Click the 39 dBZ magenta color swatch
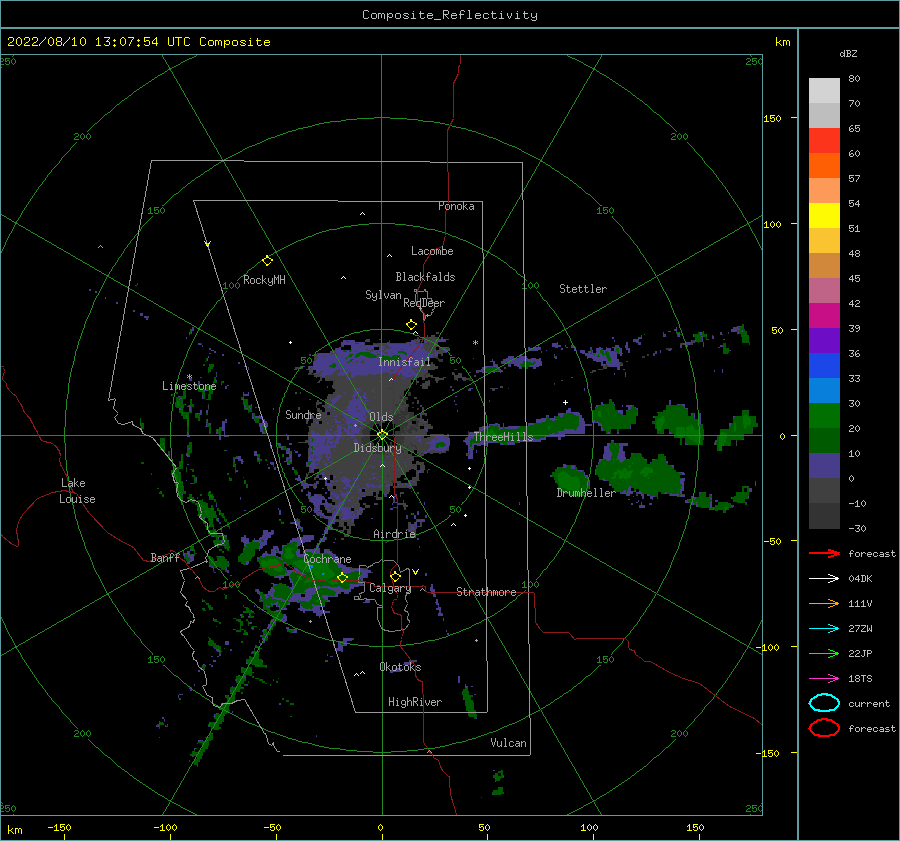Screen dimensions: 900x841 824,316
